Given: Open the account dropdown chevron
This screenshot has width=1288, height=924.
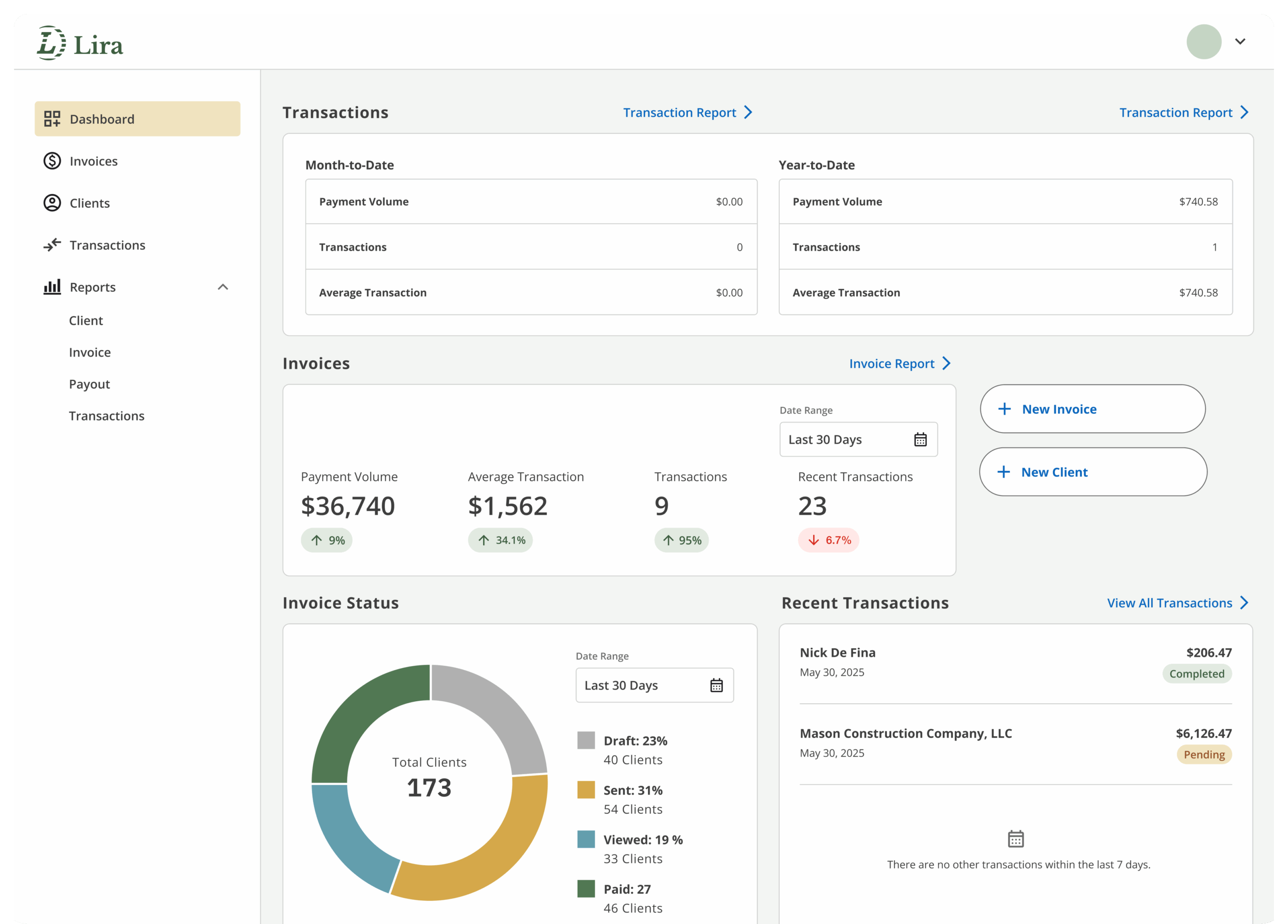Looking at the screenshot, I should point(1240,41).
